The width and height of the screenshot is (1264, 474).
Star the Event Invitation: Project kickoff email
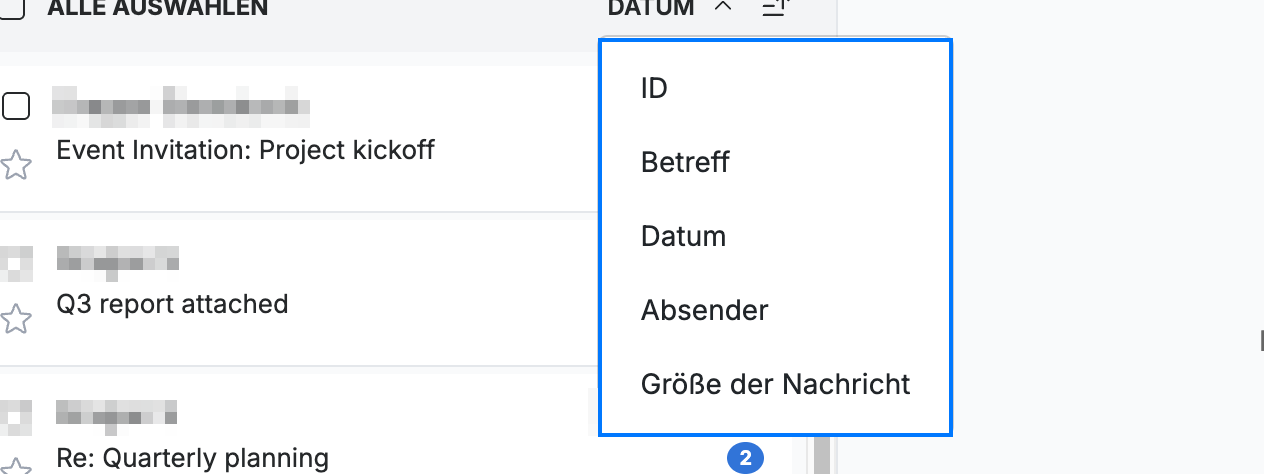(15, 165)
